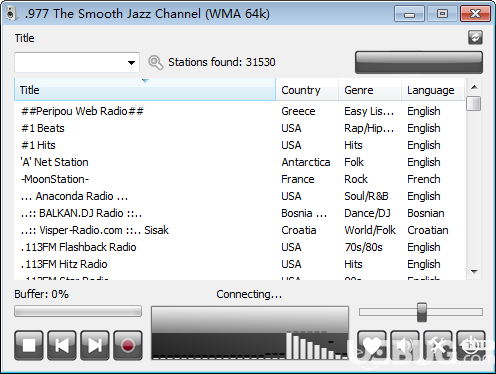The width and height of the screenshot is (496, 374).
Task: Click the World/Folk genre cell
Action: pyautogui.click(x=370, y=230)
